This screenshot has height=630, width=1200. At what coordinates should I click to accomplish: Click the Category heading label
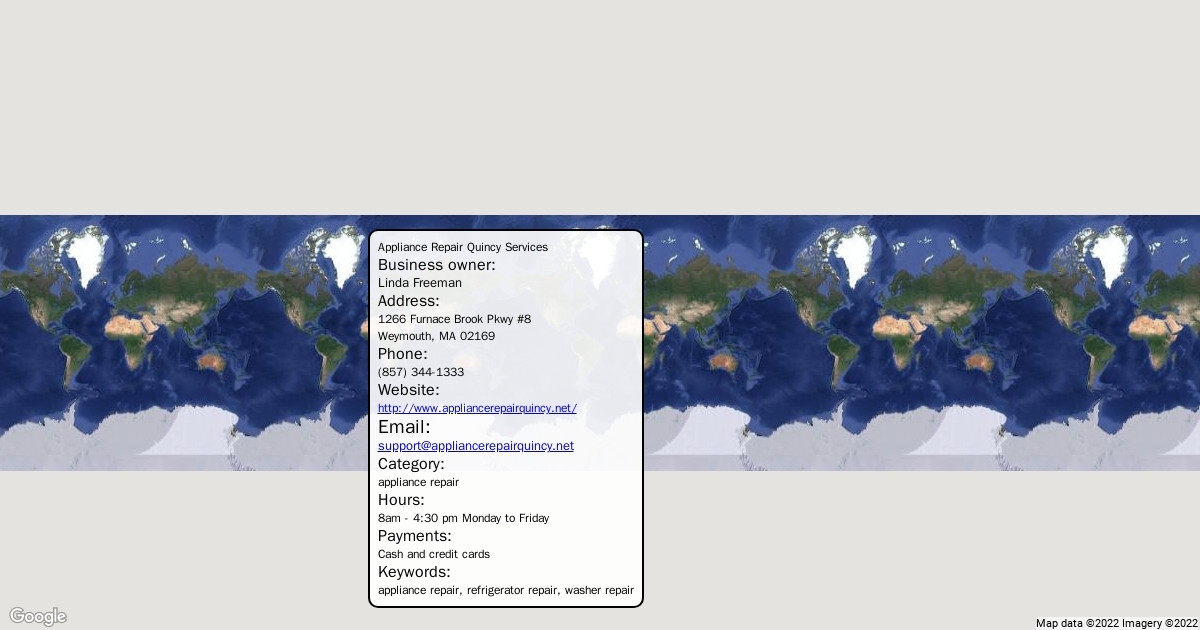[x=411, y=464]
